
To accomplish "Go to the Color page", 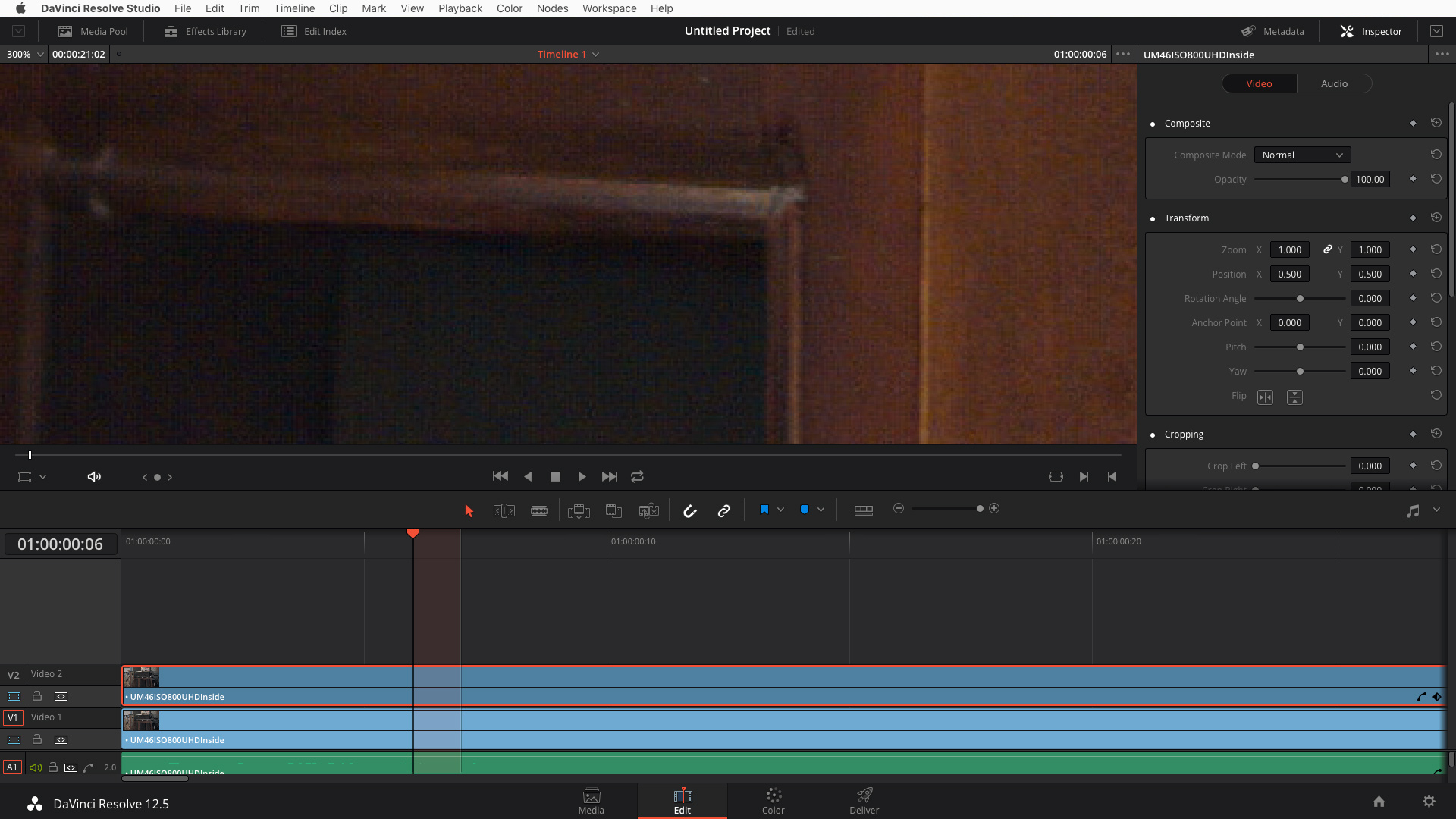I will (x=773, y=801).
